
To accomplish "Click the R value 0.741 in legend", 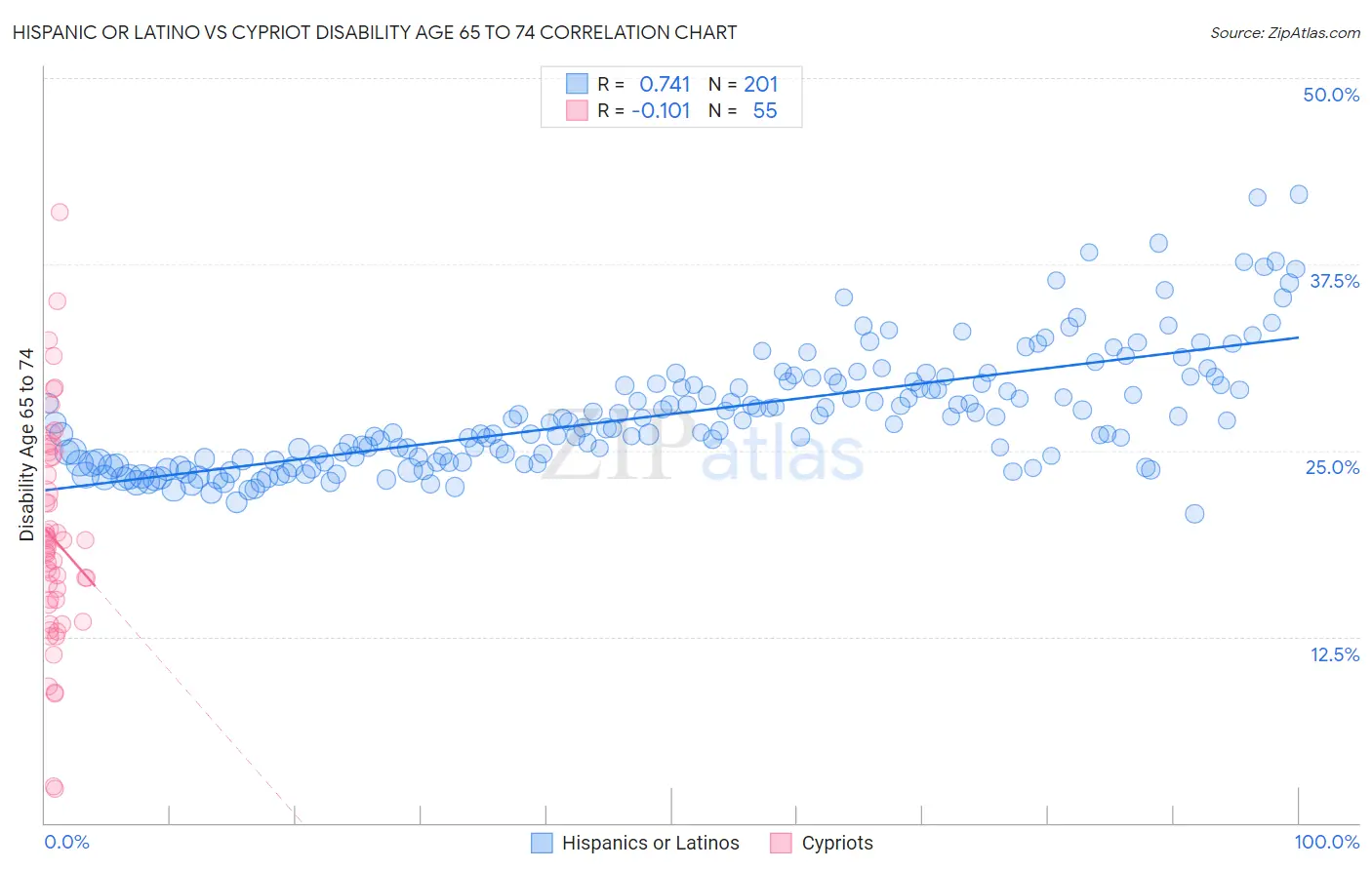I will pyautogui.click(x=665, y=84).
